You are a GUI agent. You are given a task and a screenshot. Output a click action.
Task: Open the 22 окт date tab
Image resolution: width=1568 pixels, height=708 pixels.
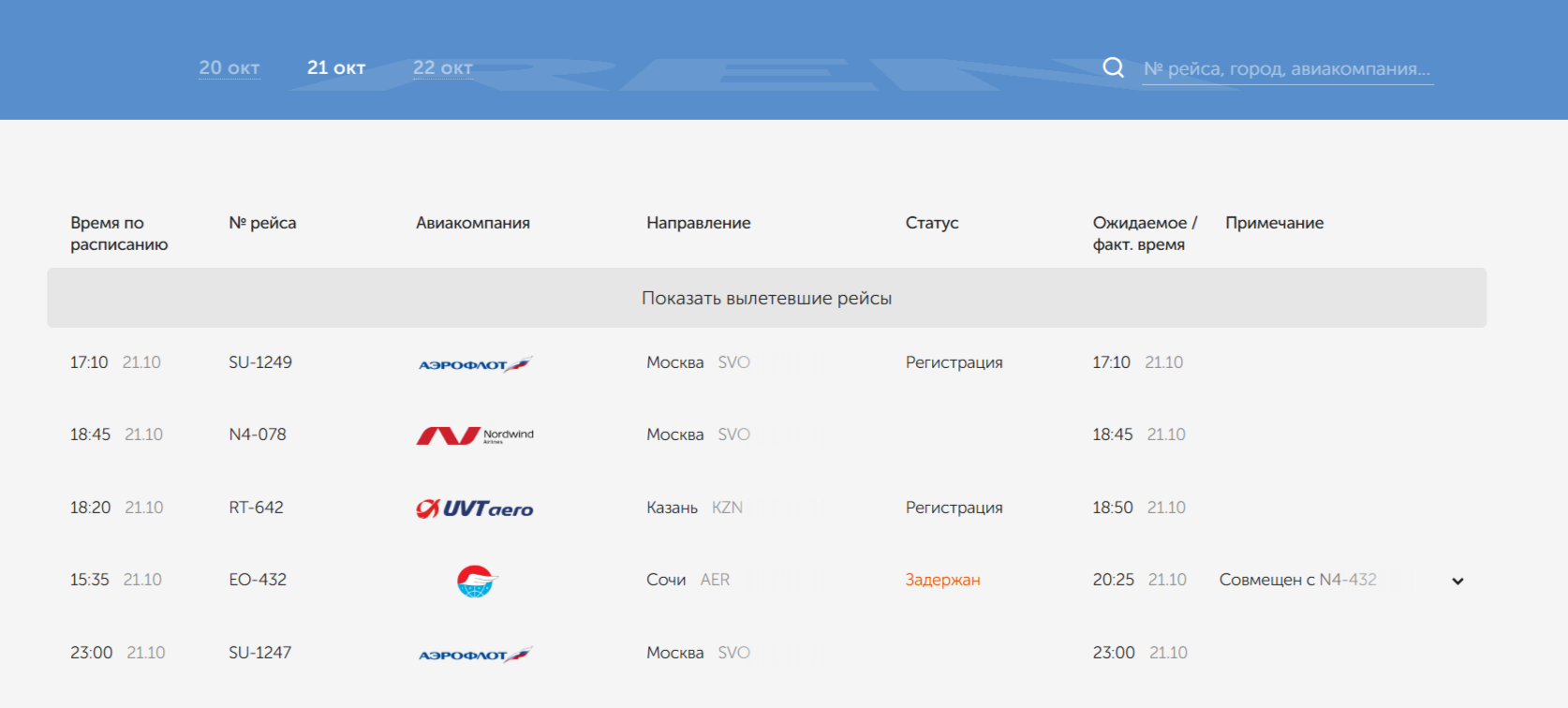tap(443, 68)
